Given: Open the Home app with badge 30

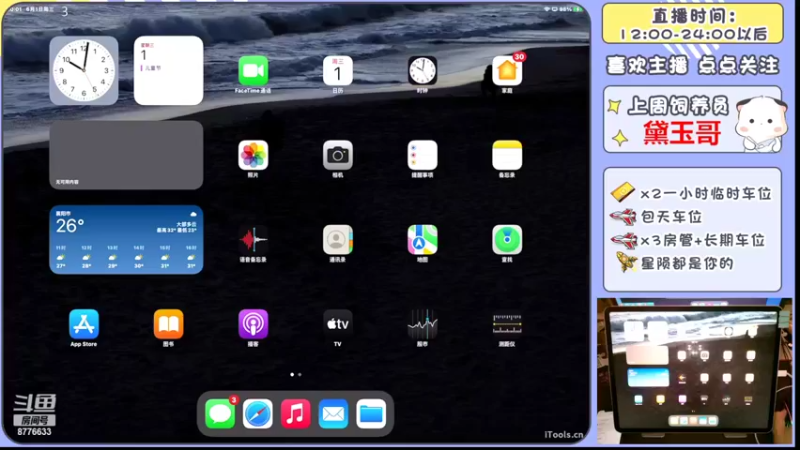Looking at the screenshot, I should click(507, 70).
